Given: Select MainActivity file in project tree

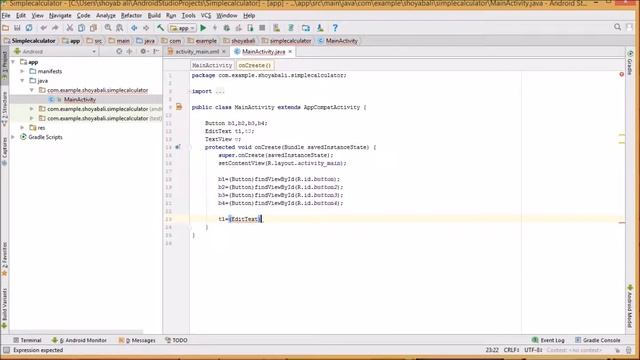Looking at the screenshot, I should pos(80,100).
